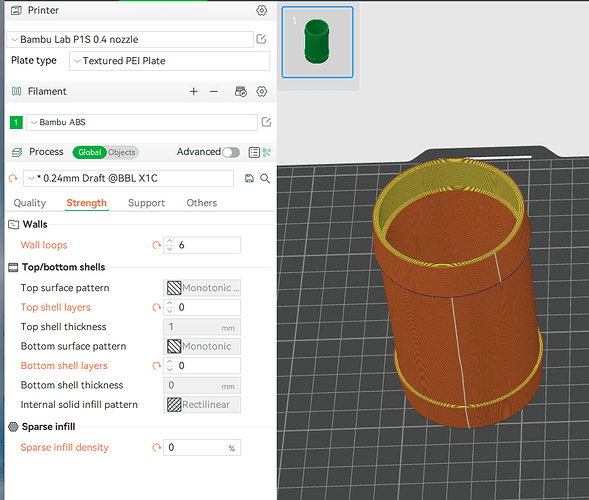The height and width of the screenshot is (500, 589).
Task: Reset the Wall loops value
Action: tap(156, 245)
